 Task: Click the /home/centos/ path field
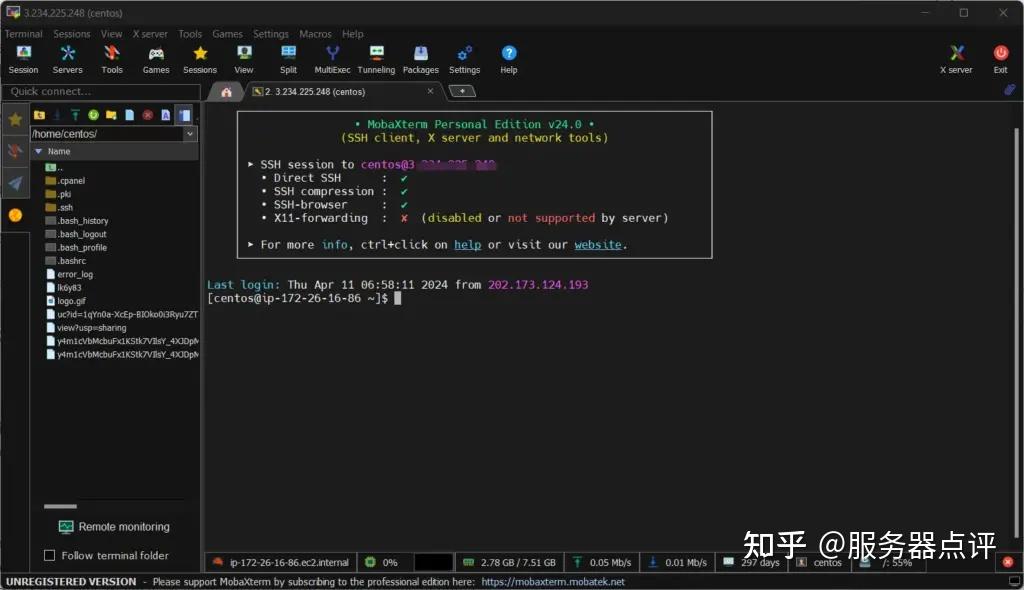tap(108, 134)
